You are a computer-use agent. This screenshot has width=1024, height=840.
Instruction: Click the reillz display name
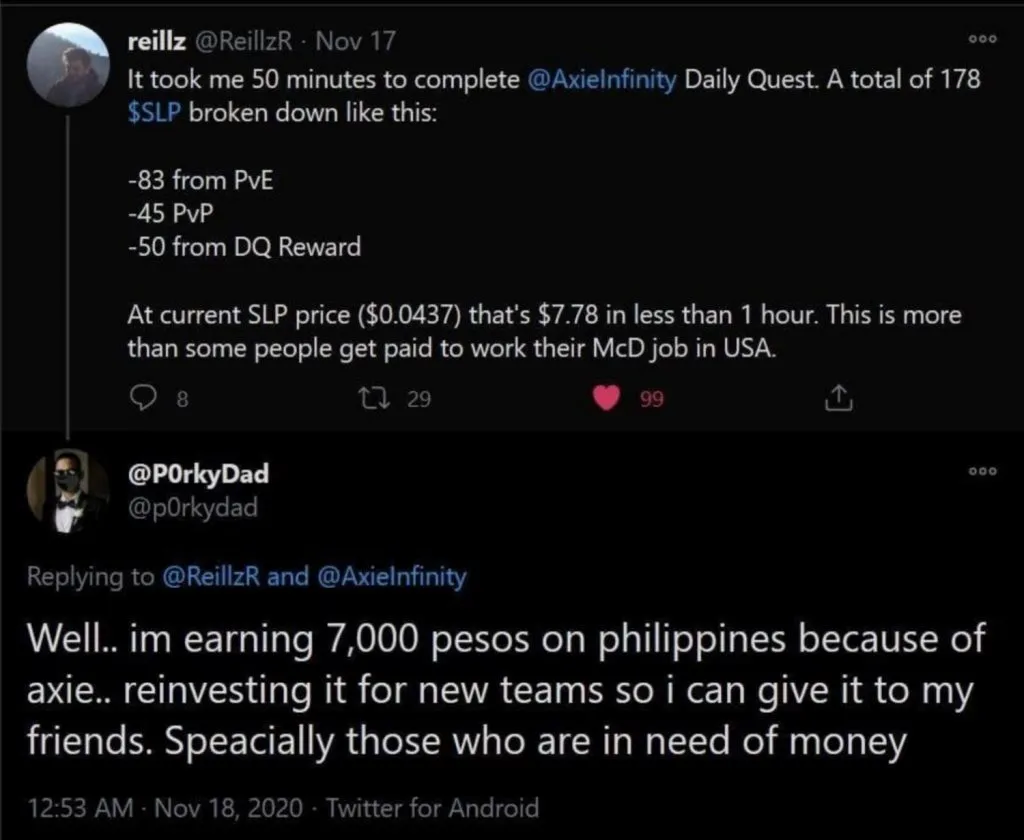click(156, 41)
